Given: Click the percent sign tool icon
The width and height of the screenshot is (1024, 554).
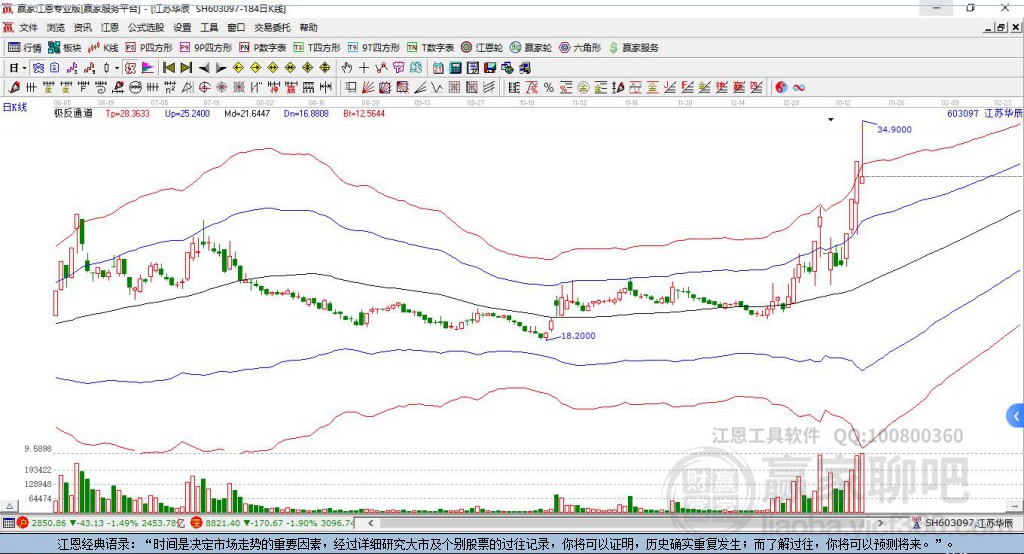Looking at the screenshot, I should click(549, 87).
